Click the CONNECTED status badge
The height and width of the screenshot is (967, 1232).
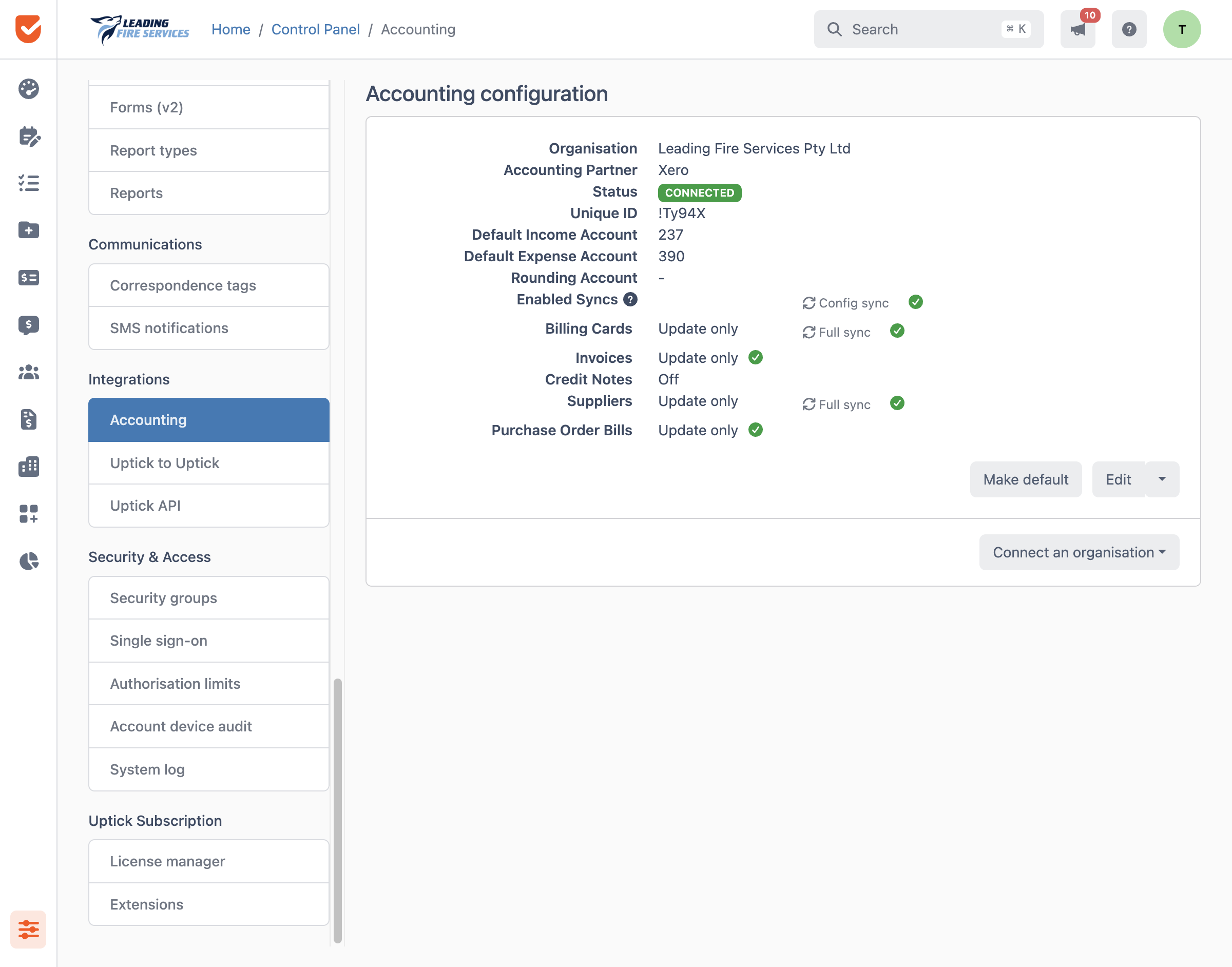coord(699,193)
